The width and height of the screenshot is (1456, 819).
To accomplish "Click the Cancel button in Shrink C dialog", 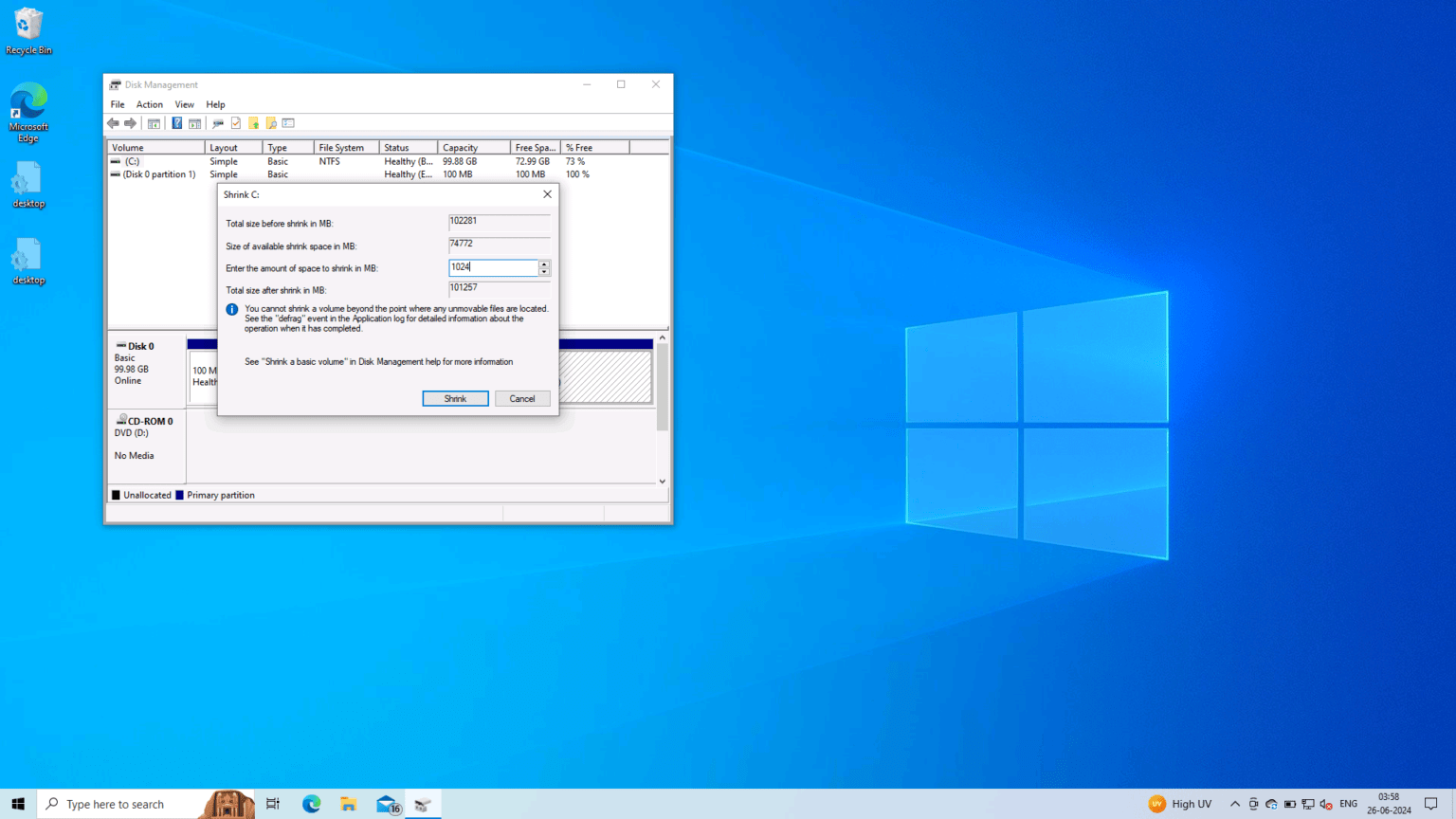I will [x=522, y=398].
